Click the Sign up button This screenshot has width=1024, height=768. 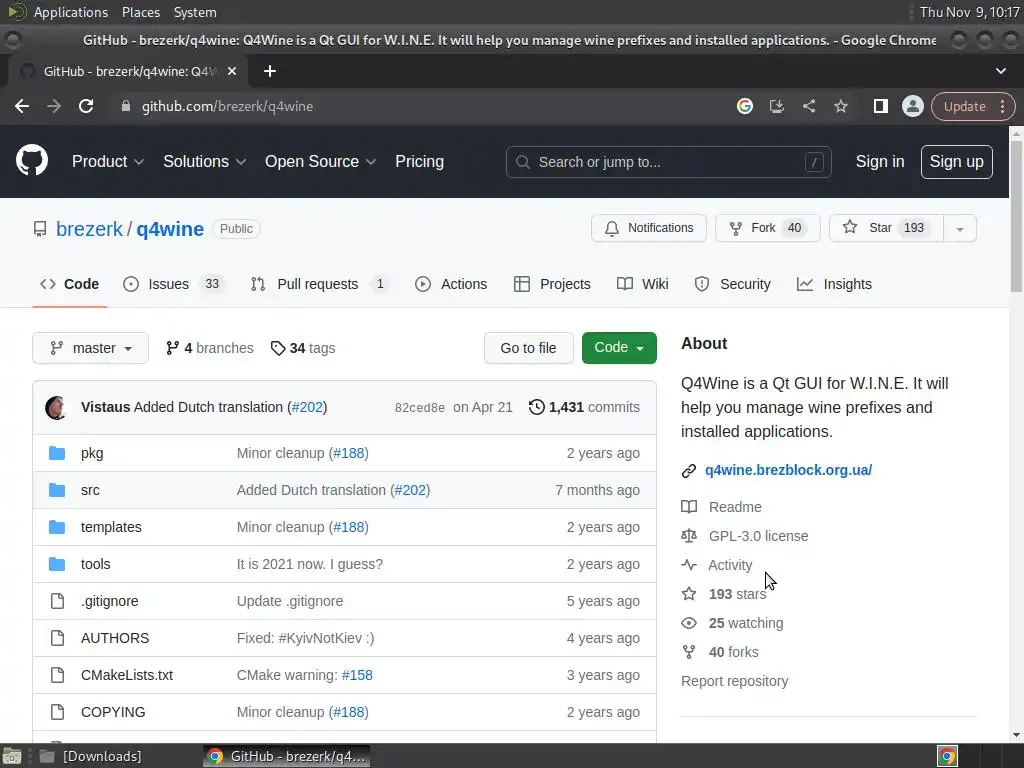[956, 161]
